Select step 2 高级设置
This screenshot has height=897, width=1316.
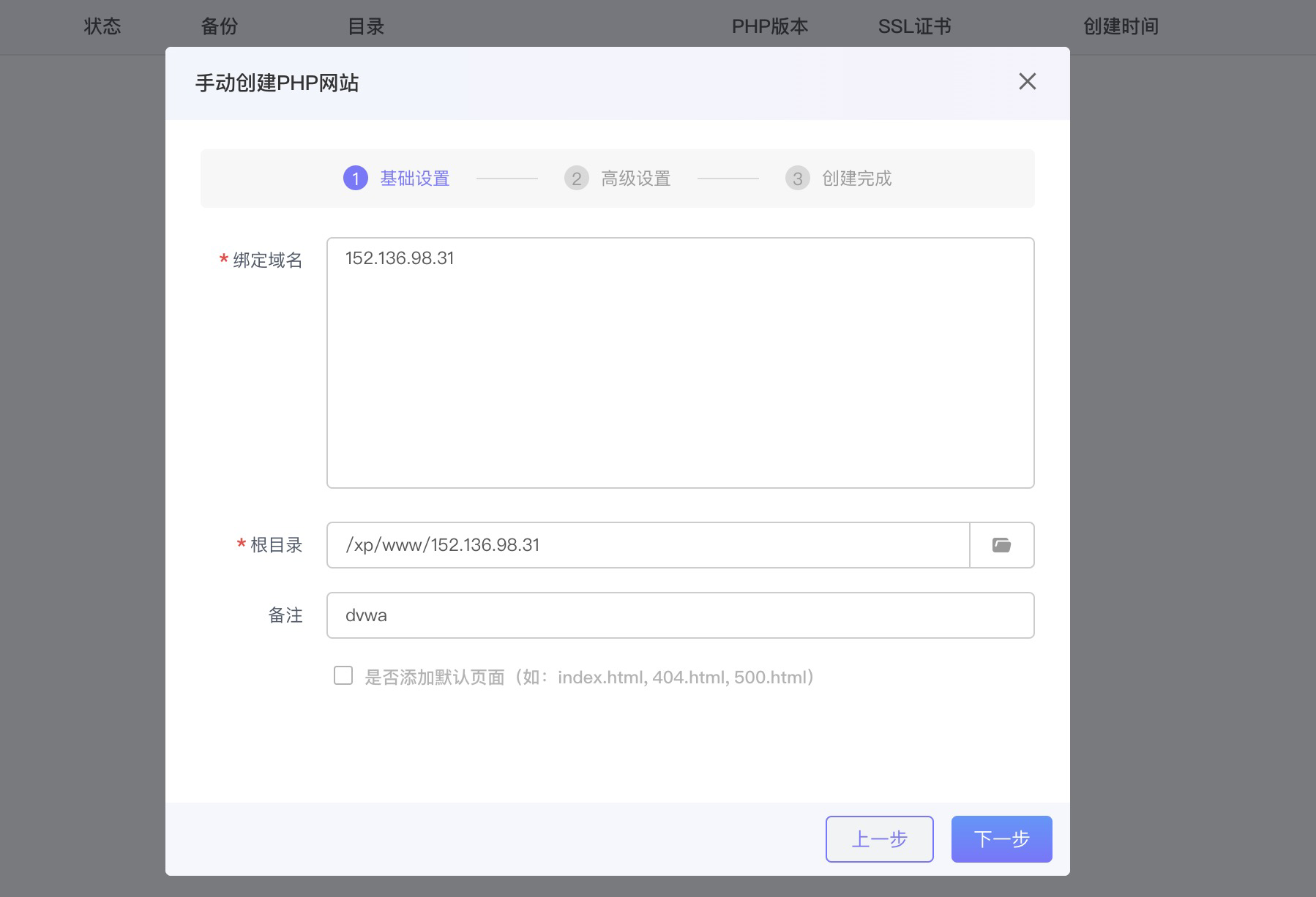[618, 179]
